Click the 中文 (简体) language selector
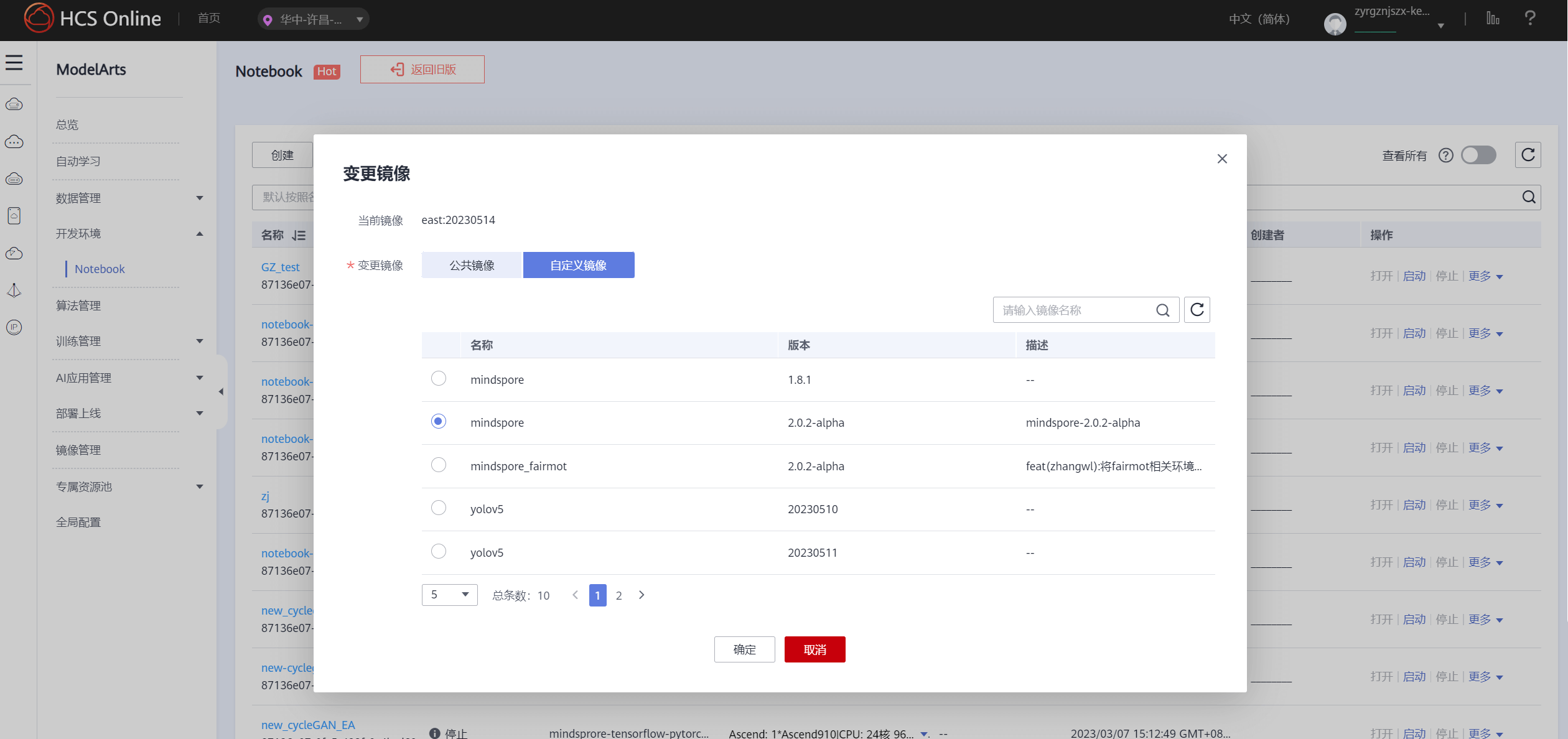The width and height of the screenshot is (1568, 739). [x=1259, y=19]
